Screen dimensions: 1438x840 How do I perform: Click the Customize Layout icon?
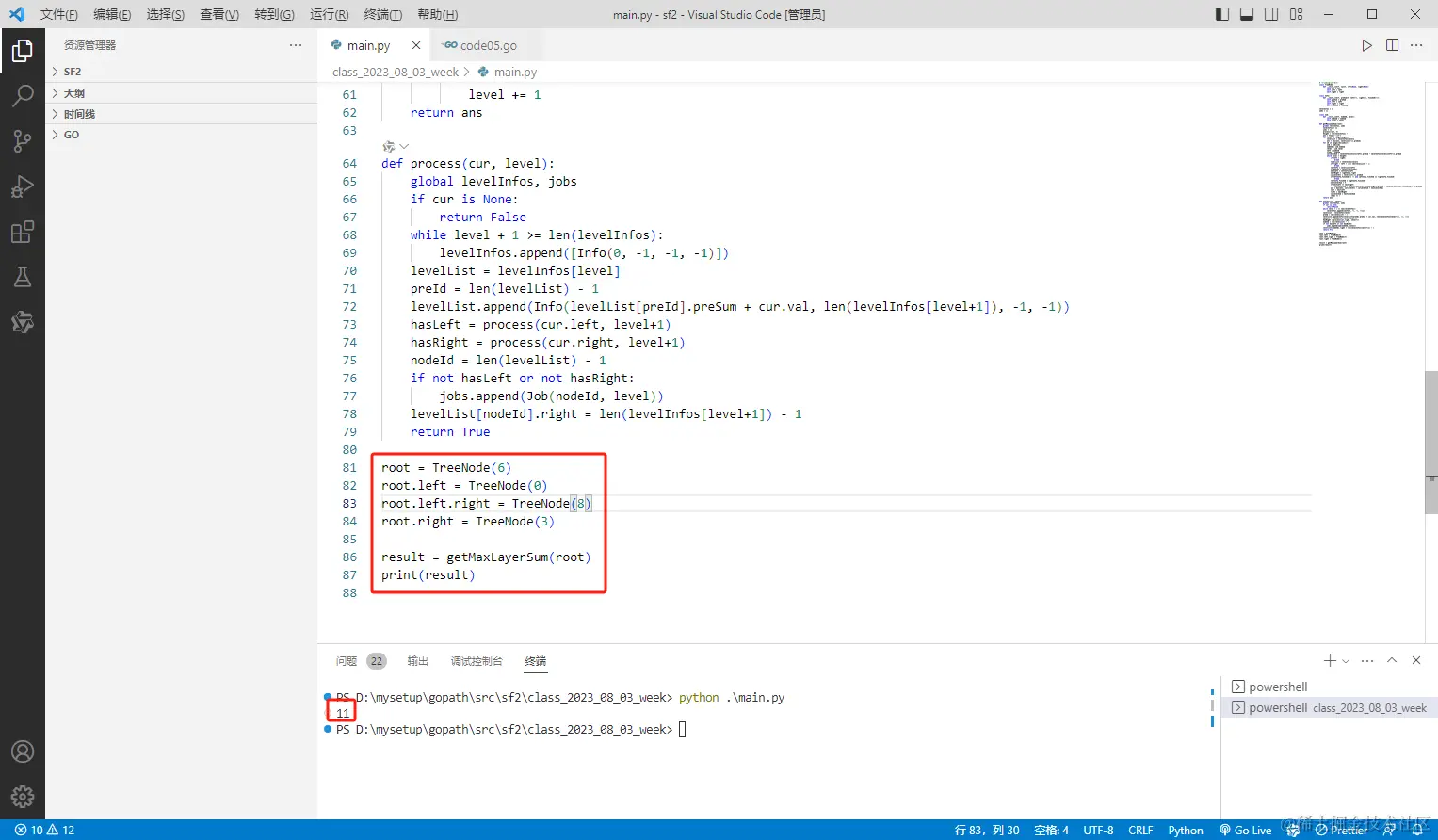1297,14
